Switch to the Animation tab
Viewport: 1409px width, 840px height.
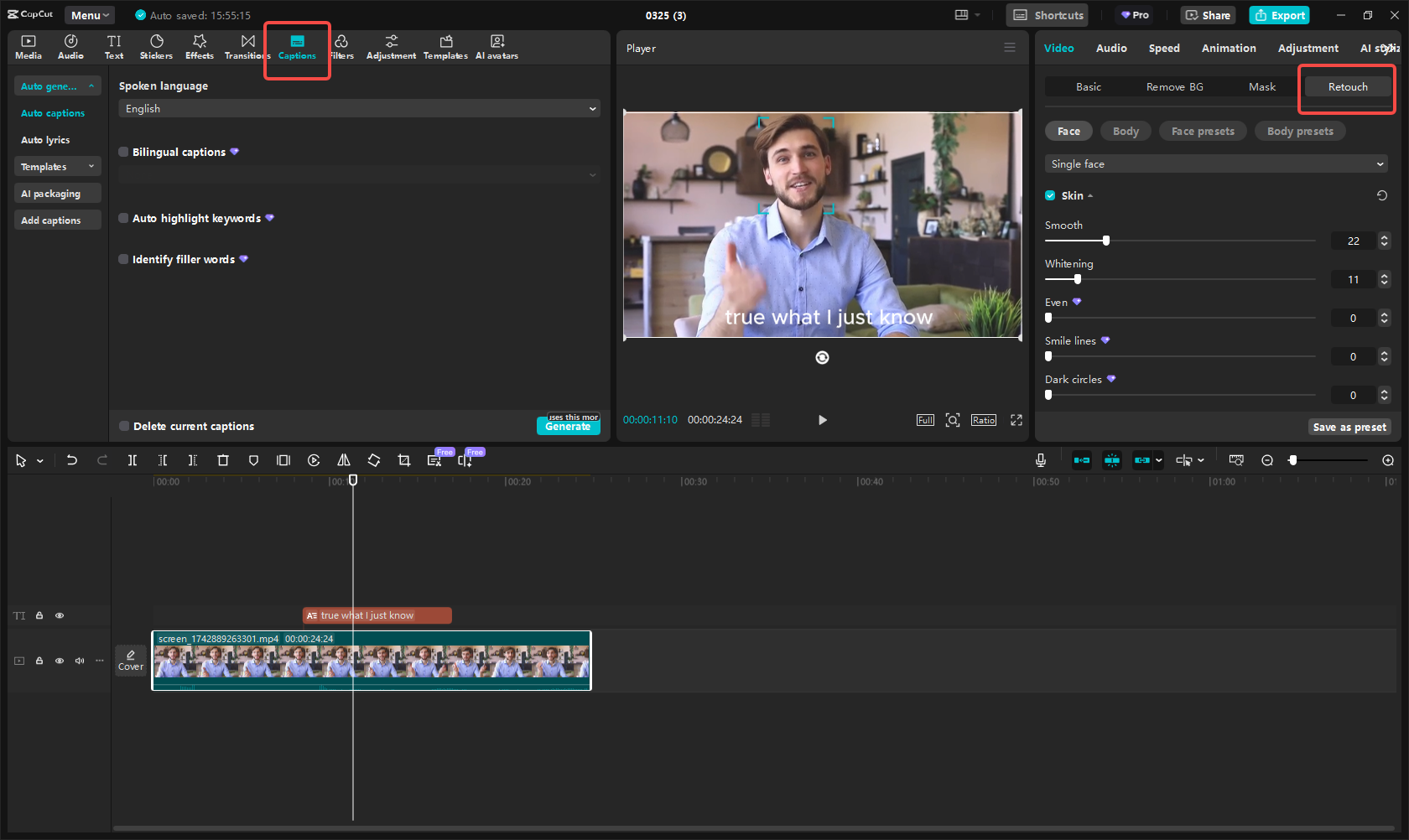tap(1228, 49)
